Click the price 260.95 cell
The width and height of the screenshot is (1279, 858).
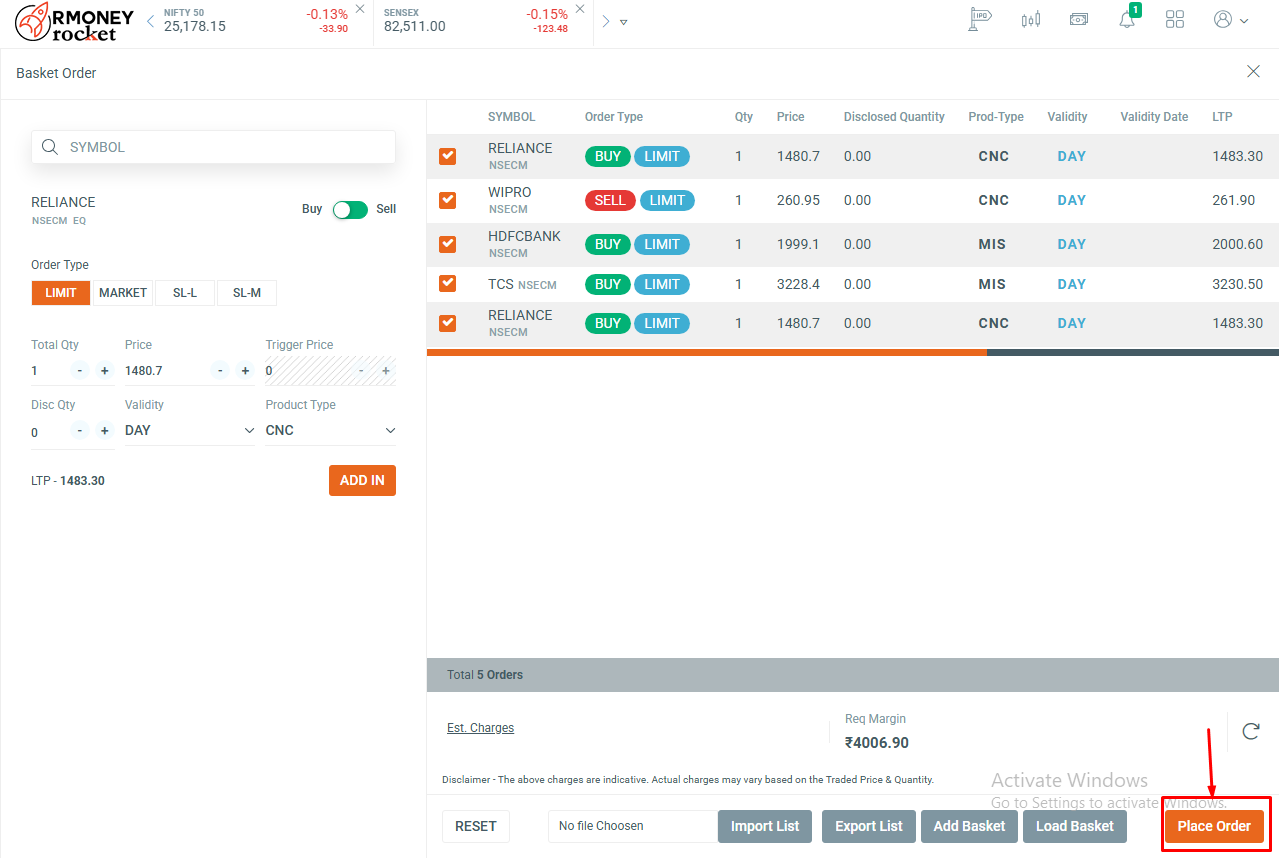pyautogui.click(x=798, y=200)
